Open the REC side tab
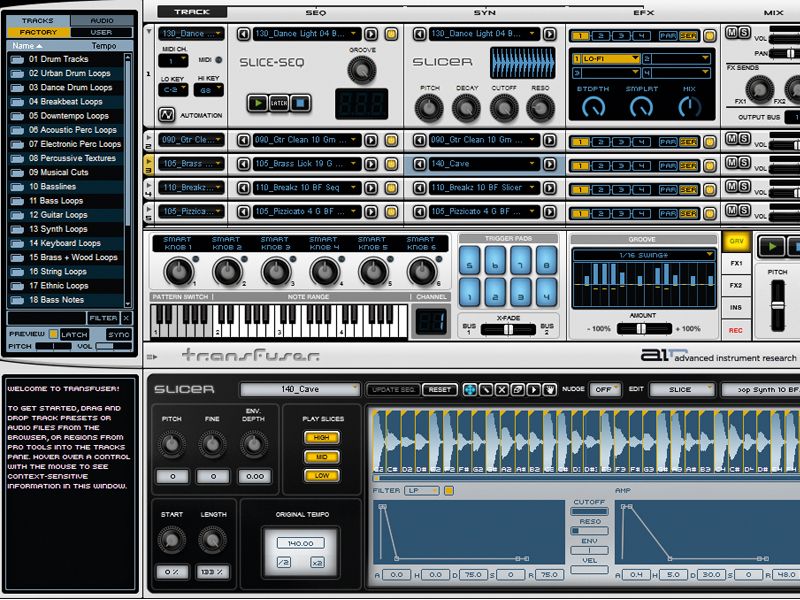Screen dimensions: 800x600 736,330
